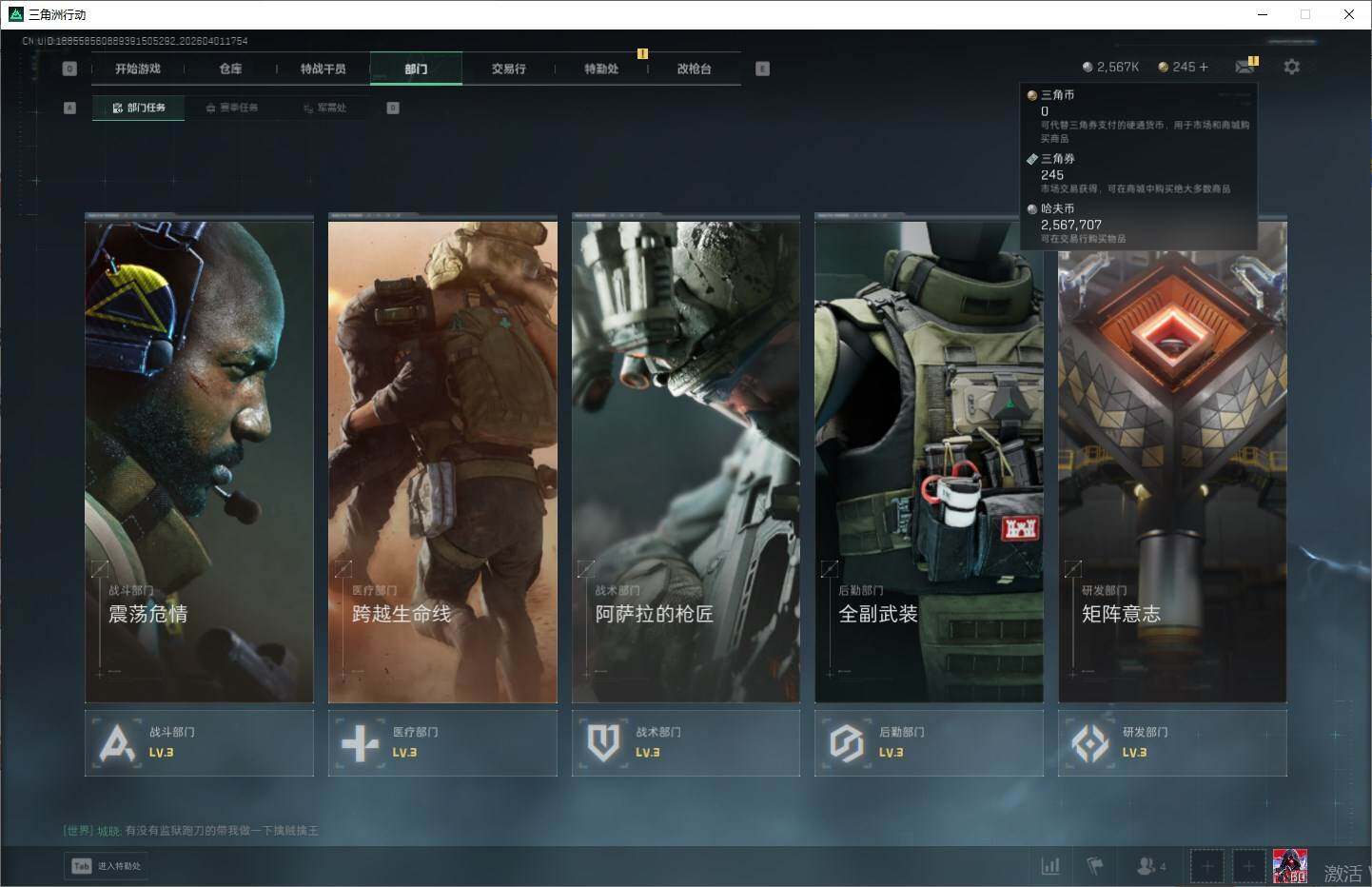Click the 后勤部门 hexagon icon
This screenshot has width=1372, height=887.
846,742
